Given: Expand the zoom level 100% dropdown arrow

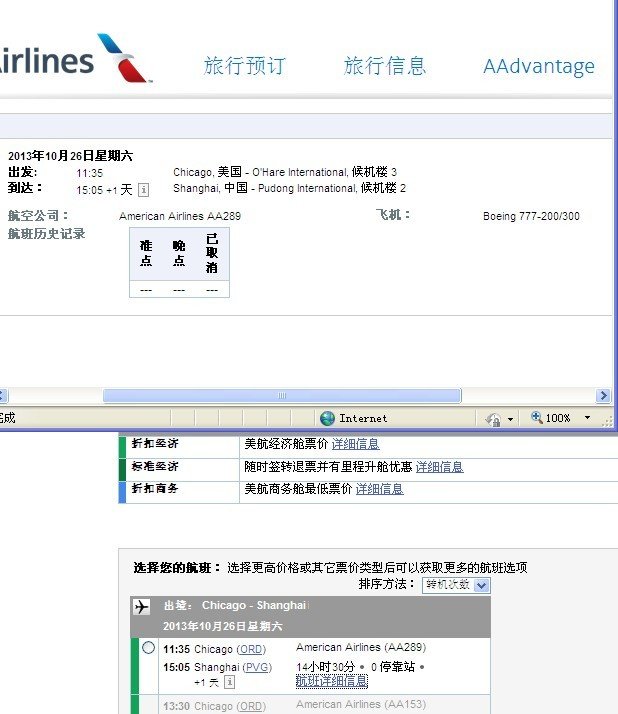Looking at the screenshot, I should [587, 418].
